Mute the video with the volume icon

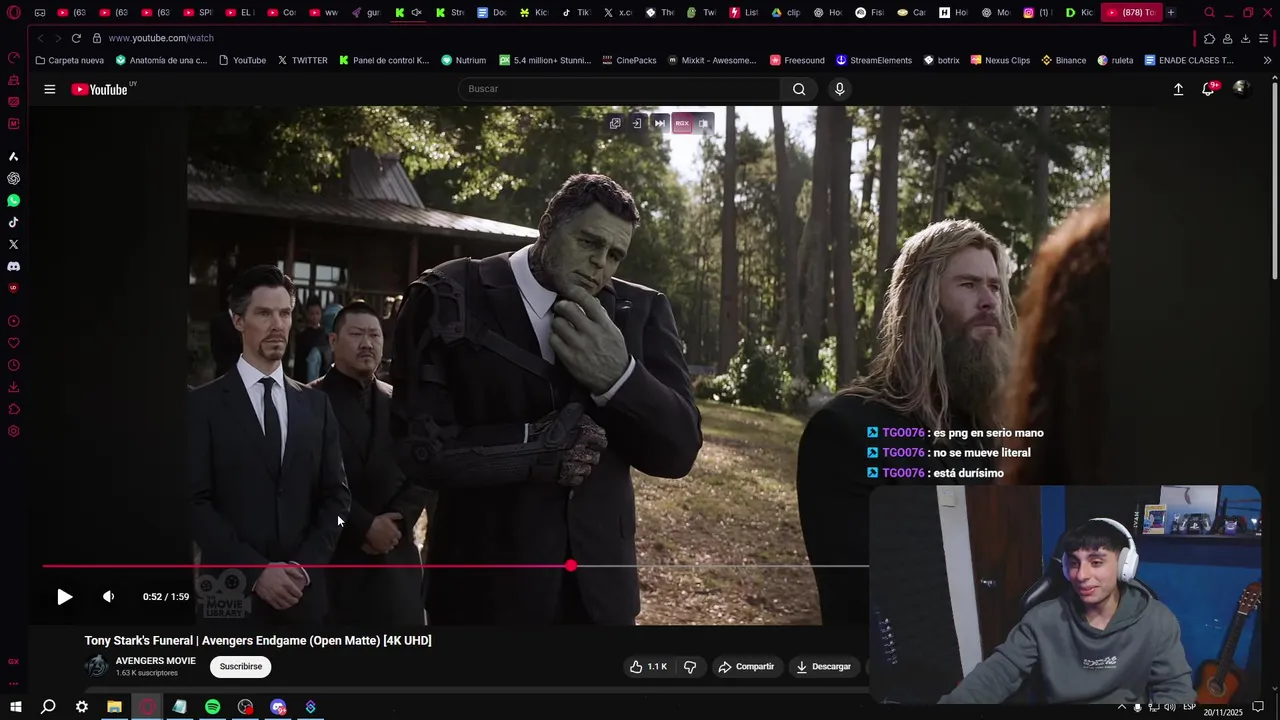108,597
